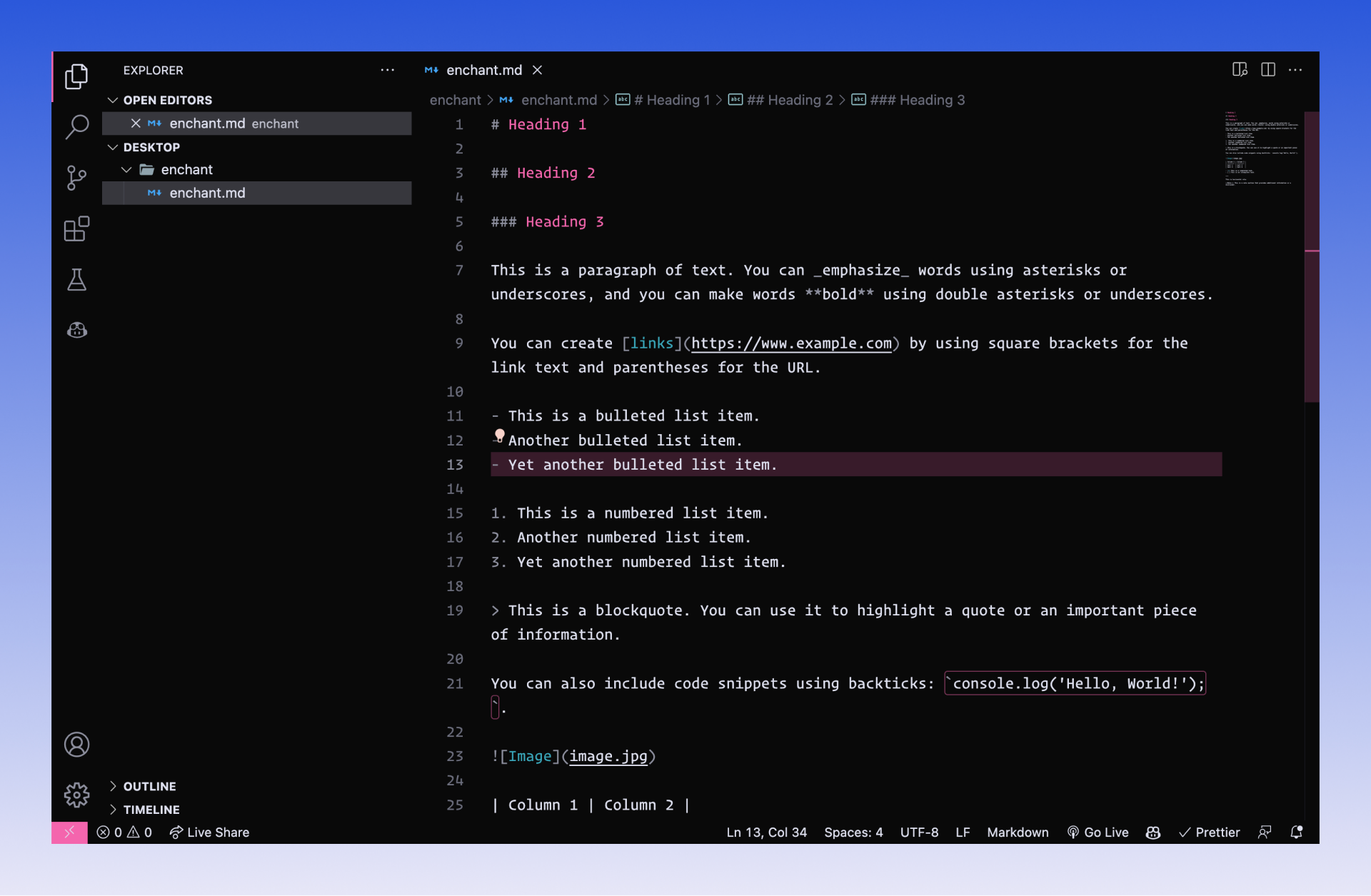1371x896 pixels.
Task: Open editor more actions menu
Action: (x=1295, y=70)
